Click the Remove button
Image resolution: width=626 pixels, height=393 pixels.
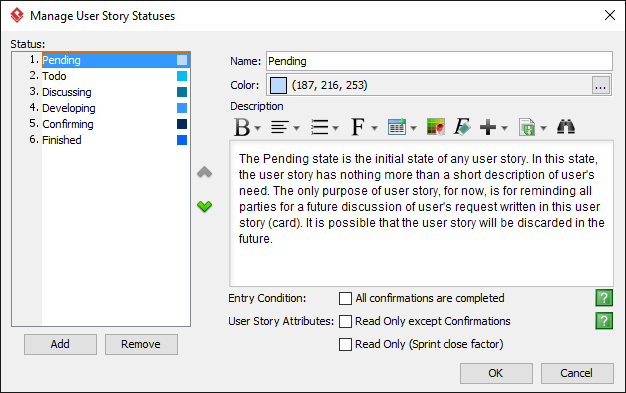click(x=141, y=344)
